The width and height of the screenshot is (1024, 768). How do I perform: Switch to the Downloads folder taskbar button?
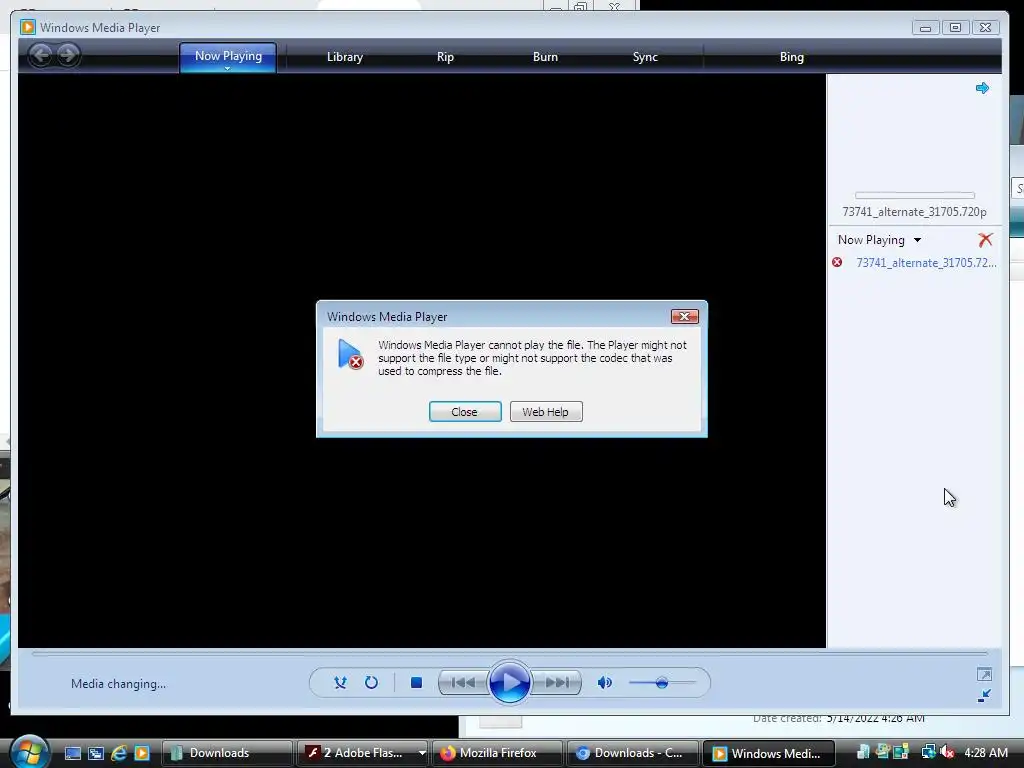tap(227, 753)
